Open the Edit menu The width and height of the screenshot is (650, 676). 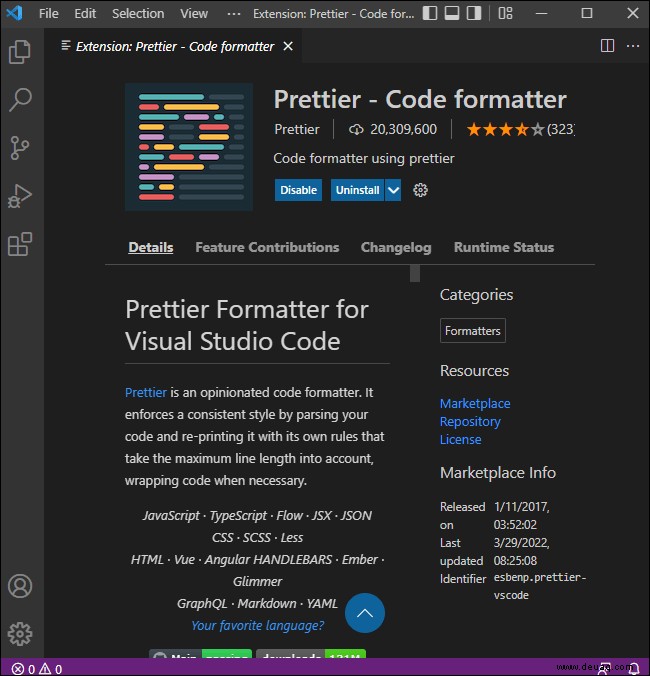pyautogui.click(x=85, y=14)
